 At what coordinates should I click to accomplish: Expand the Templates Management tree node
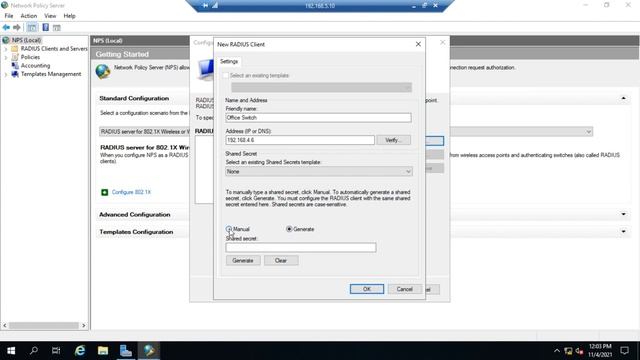(6, 74)
